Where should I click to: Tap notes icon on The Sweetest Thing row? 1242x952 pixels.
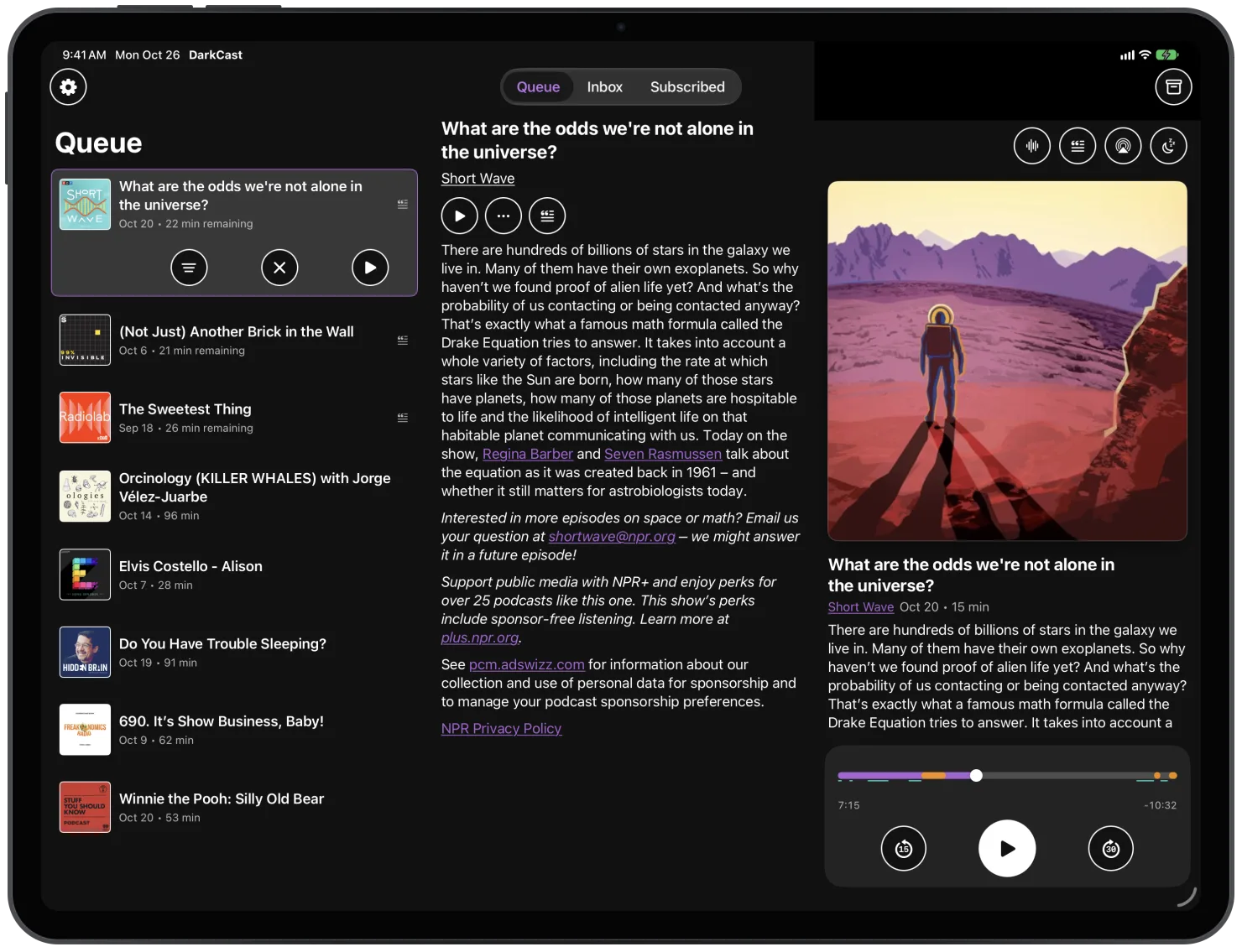click(x=403, y=418)
